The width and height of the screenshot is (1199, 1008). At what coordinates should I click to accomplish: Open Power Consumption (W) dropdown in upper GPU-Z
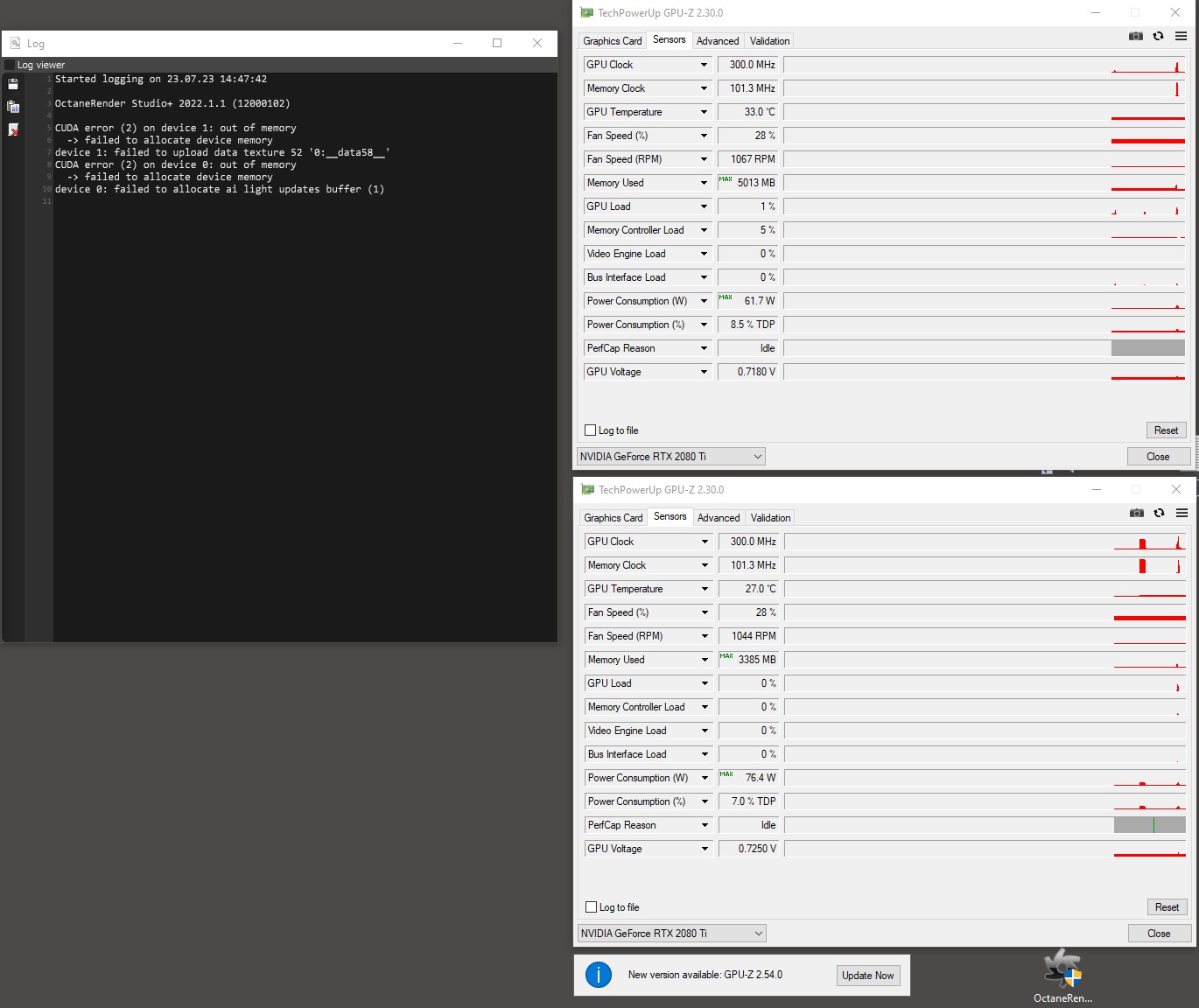coord(704,301)
